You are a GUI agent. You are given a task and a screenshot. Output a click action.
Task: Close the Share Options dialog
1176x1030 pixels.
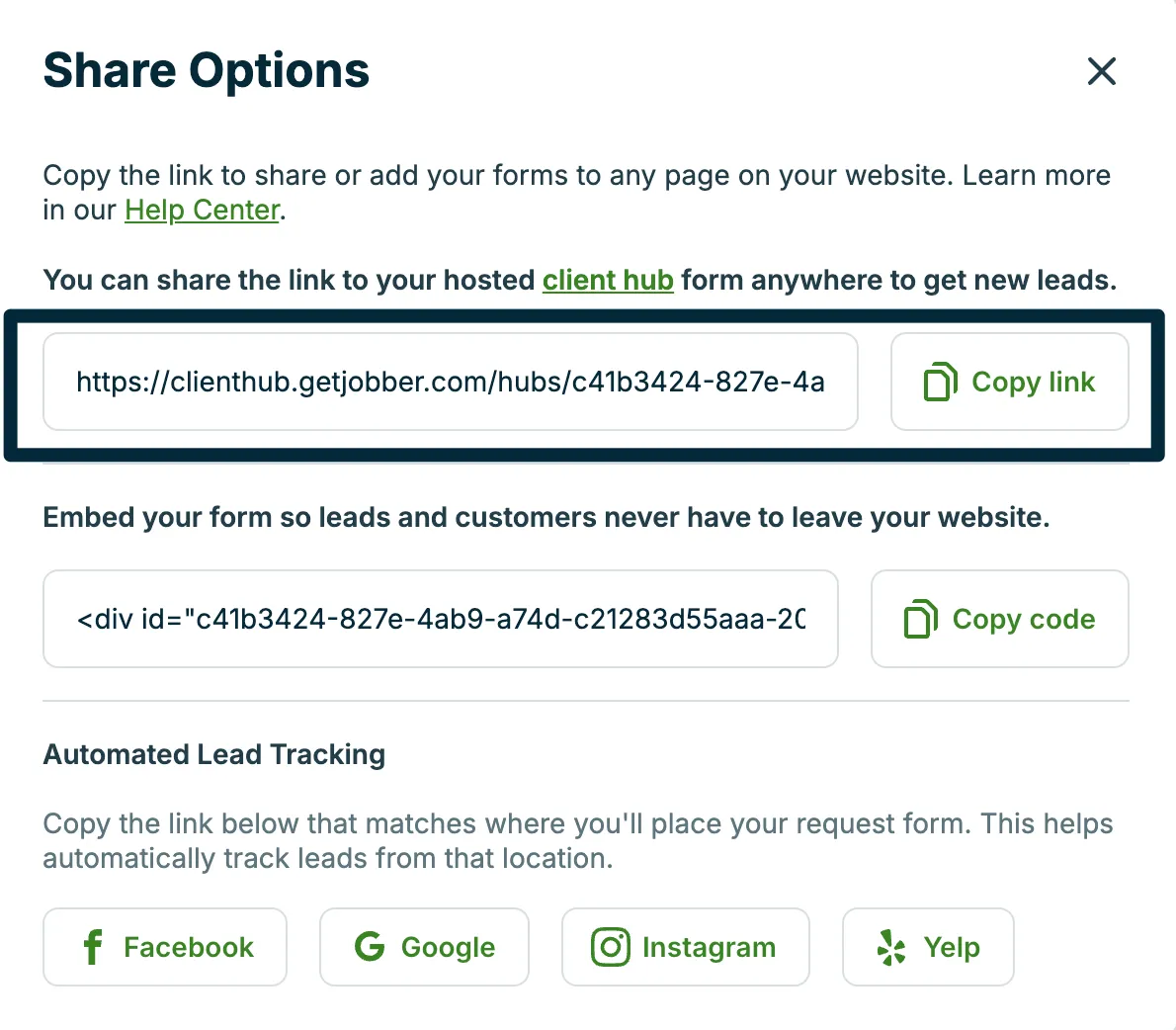[1101, 71]
